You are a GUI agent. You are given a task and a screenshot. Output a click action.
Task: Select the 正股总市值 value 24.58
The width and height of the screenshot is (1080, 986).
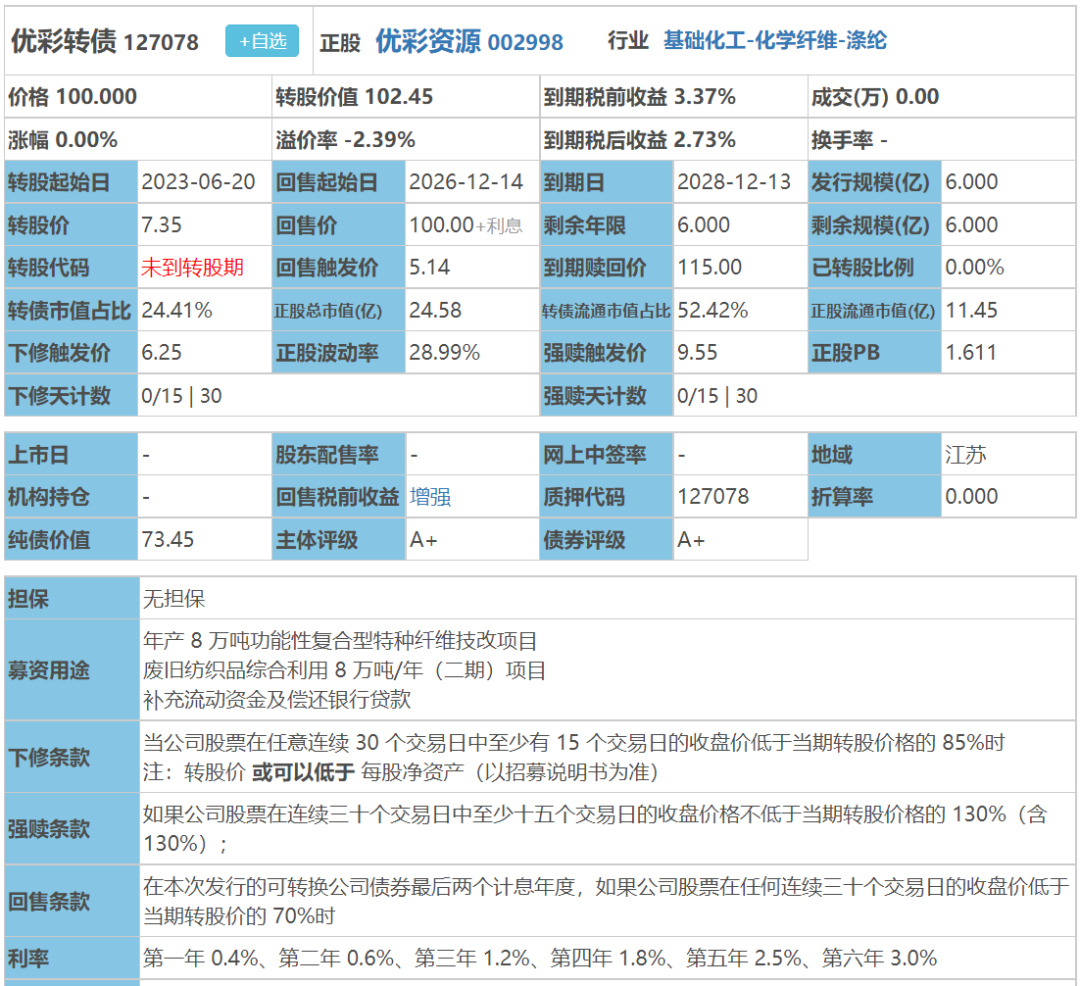[x=435, y=310]
